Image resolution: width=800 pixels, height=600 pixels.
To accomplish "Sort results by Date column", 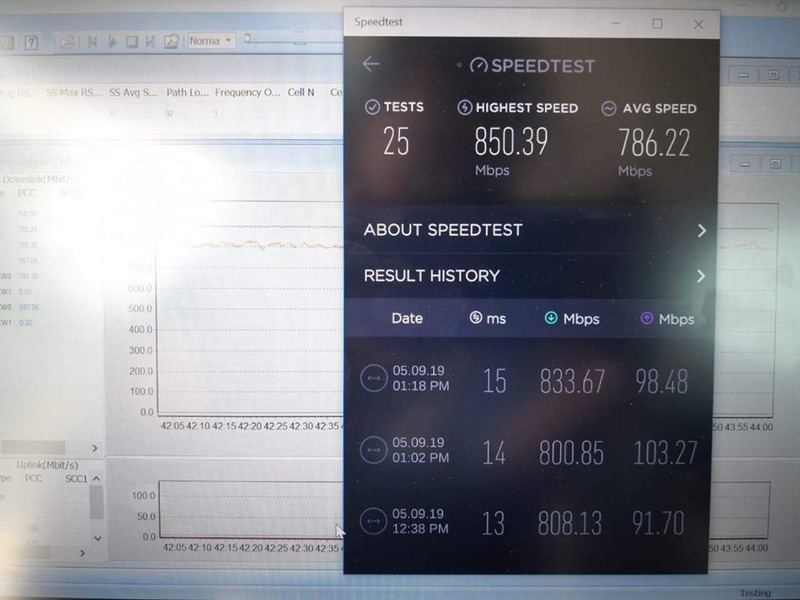I will pos(407,318).
